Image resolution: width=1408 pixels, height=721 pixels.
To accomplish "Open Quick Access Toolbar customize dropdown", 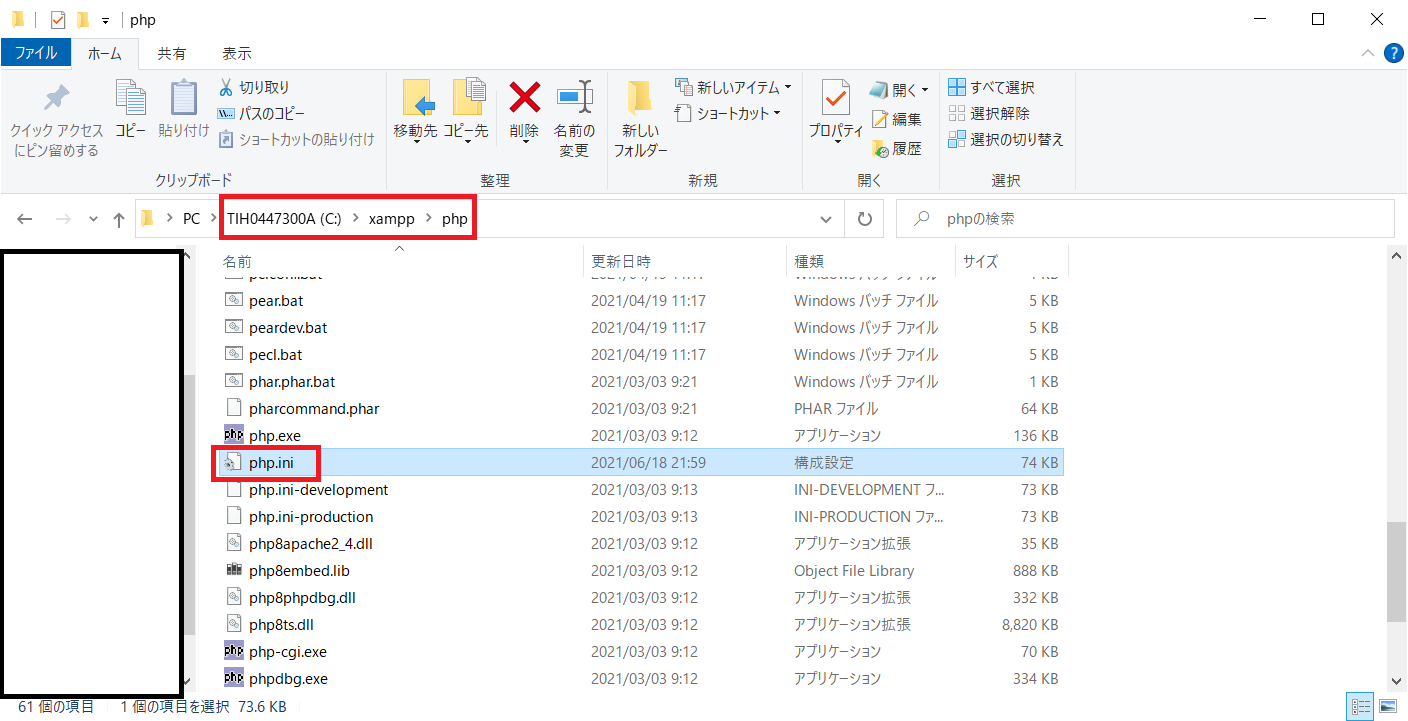I will (105, 20).
